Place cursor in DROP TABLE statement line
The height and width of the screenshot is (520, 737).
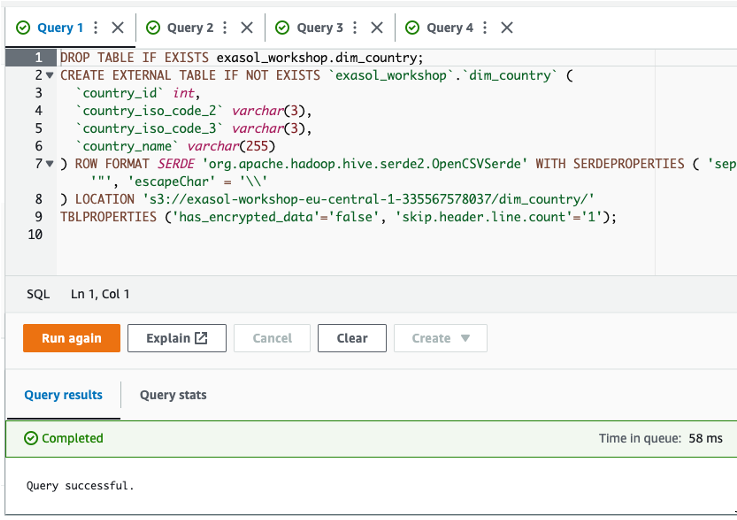coord(242,57)
